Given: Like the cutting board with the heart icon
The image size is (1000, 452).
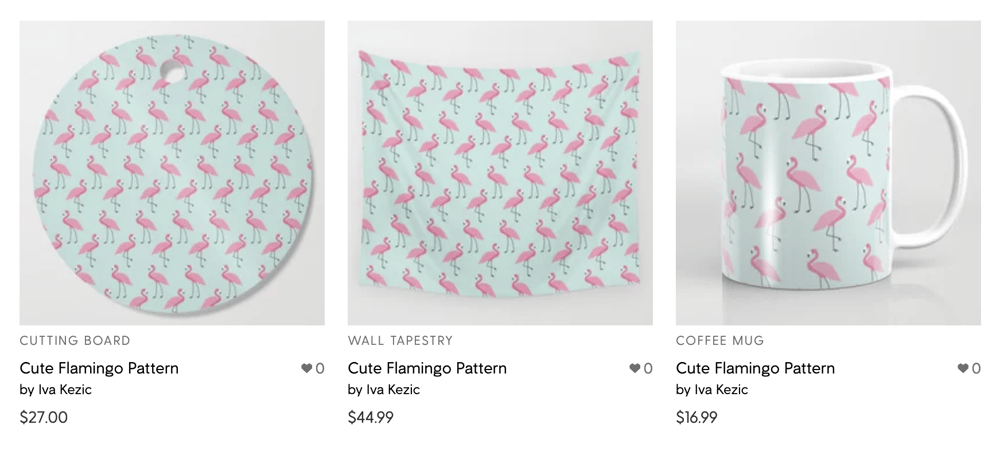Looking at the screenshot, I should tap(307, 368).
